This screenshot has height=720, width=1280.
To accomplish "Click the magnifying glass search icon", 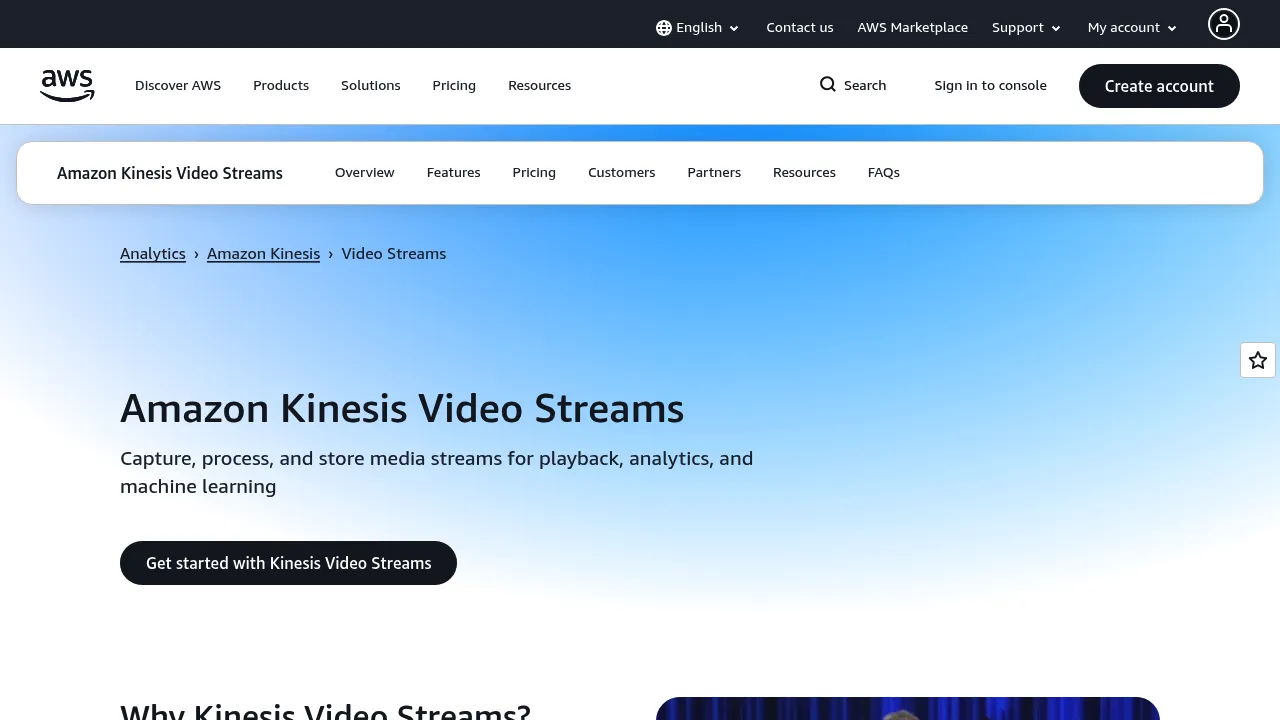I will (x=828, y=85).
